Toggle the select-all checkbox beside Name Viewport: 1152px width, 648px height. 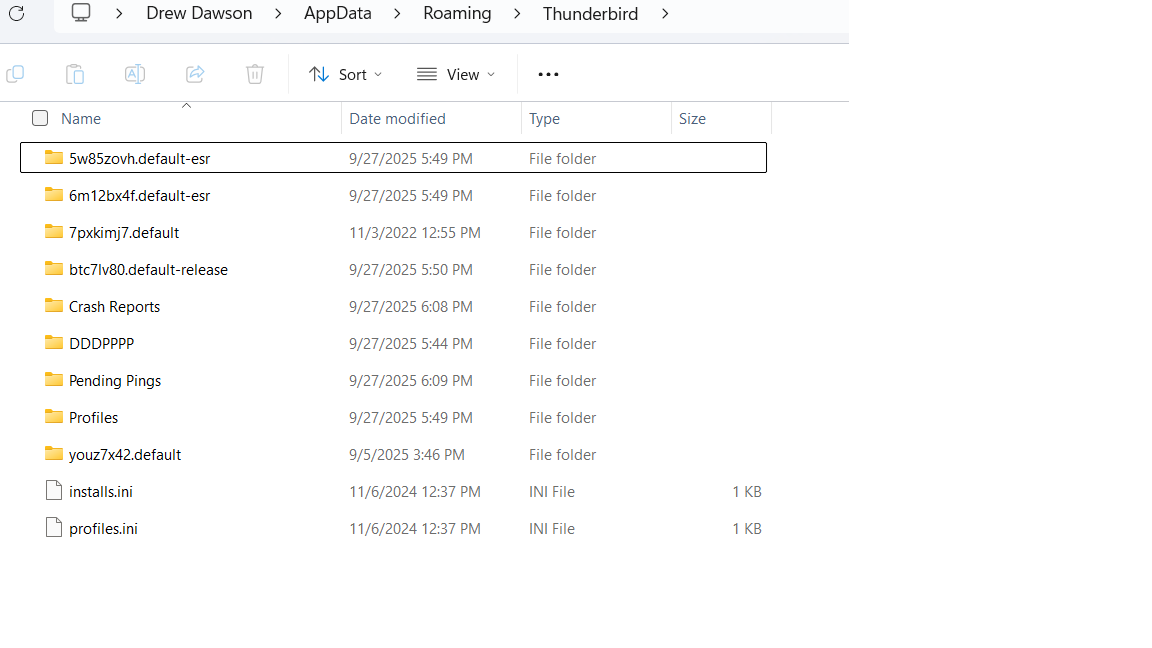tap(40, 118)
